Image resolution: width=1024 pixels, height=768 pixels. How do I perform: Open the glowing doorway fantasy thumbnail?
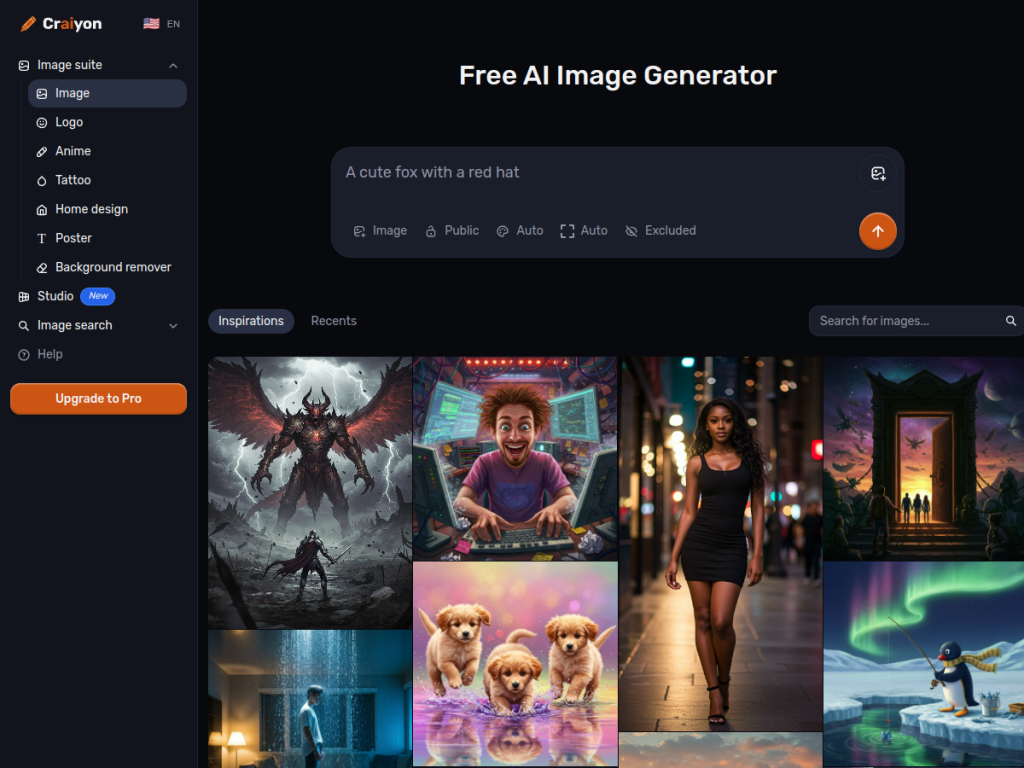923,458
